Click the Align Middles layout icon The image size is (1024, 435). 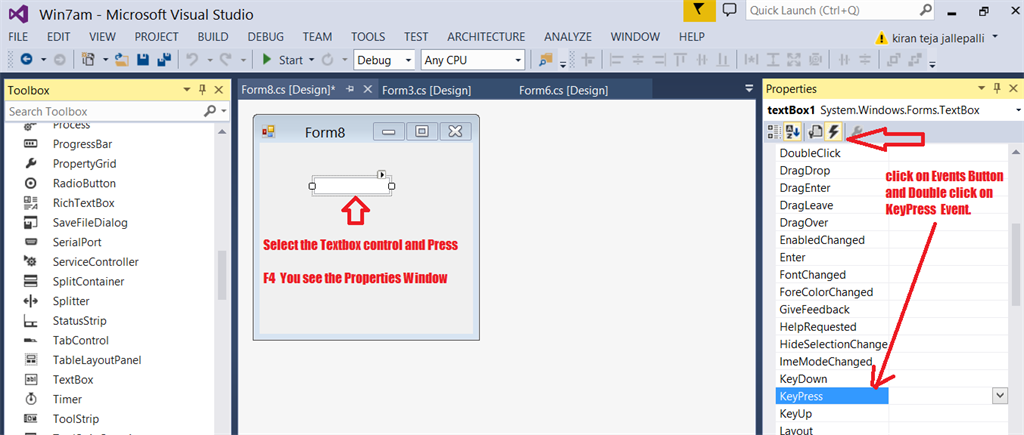click(702, 59)
